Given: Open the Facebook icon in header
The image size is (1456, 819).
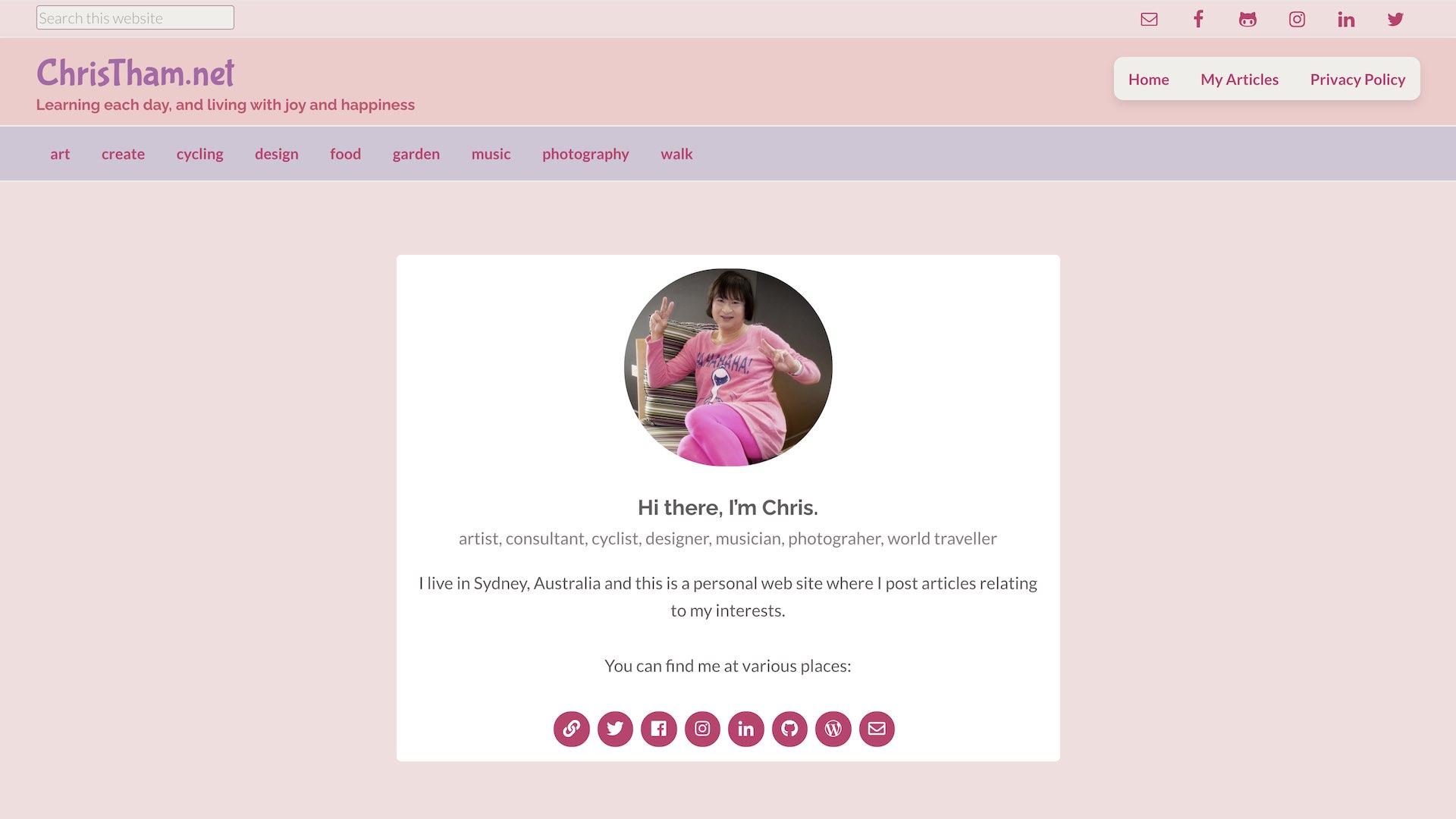Looking at the screenshot, I should point(1198,19).
